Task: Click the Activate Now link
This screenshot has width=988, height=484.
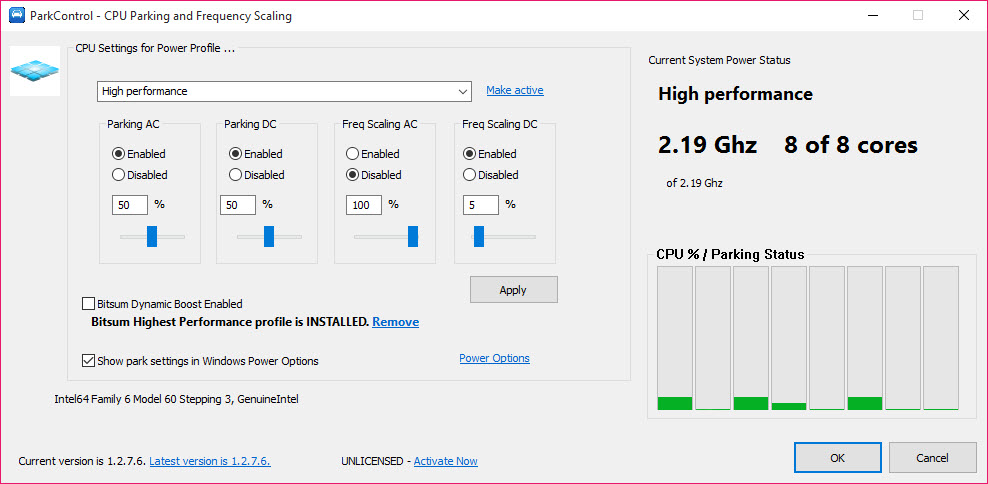Action: (445, 461)
